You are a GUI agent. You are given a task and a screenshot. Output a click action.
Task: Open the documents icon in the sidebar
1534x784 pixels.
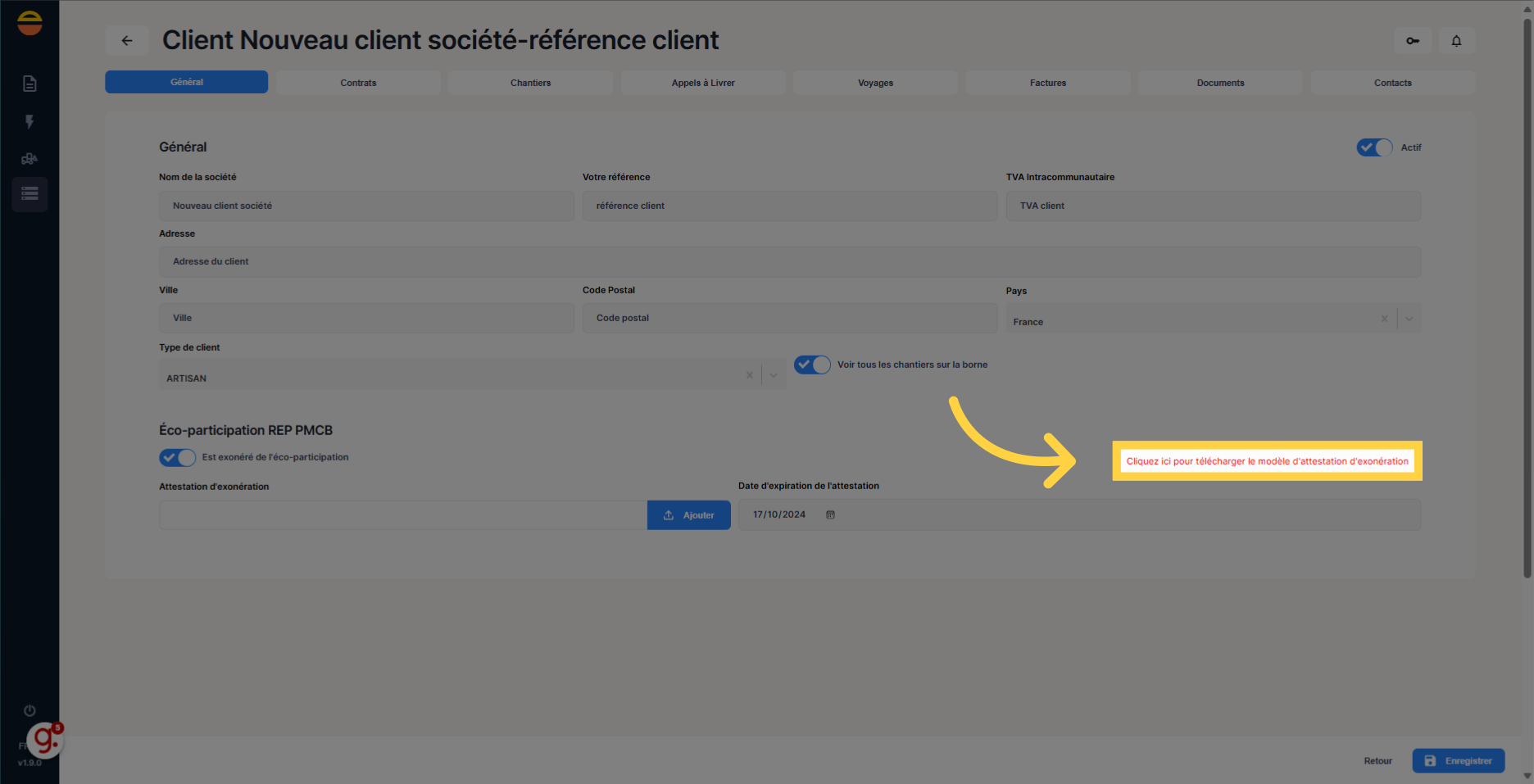coord(29,84)
